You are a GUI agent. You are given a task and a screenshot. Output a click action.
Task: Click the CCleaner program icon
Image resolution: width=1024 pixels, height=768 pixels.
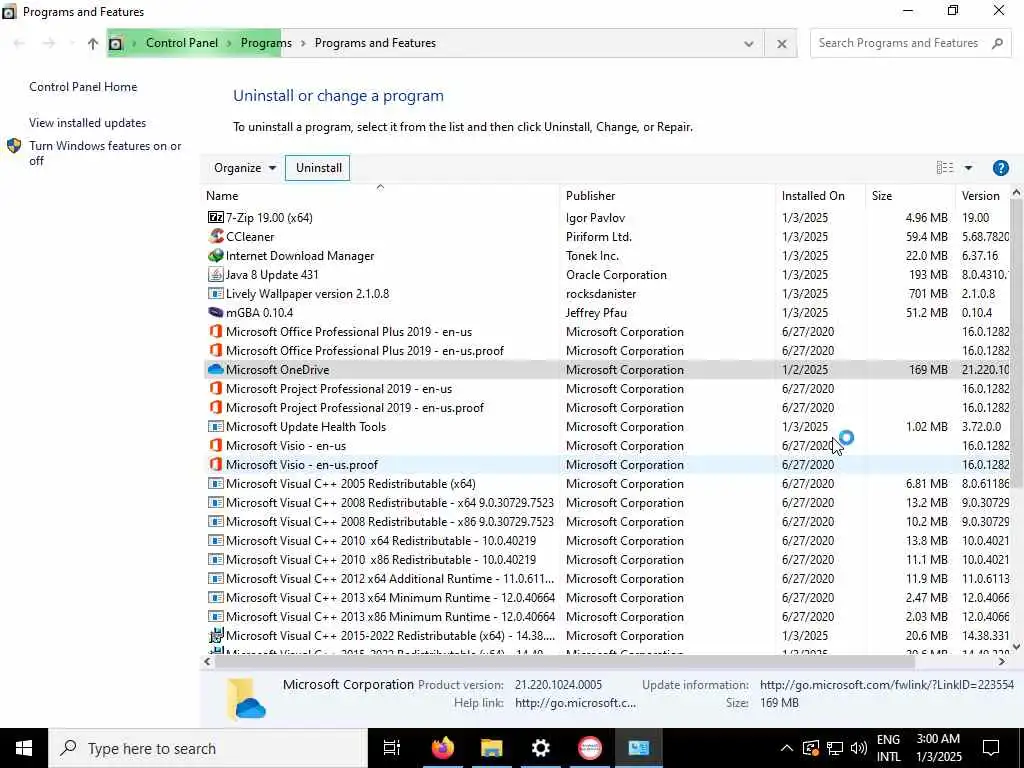216,236
